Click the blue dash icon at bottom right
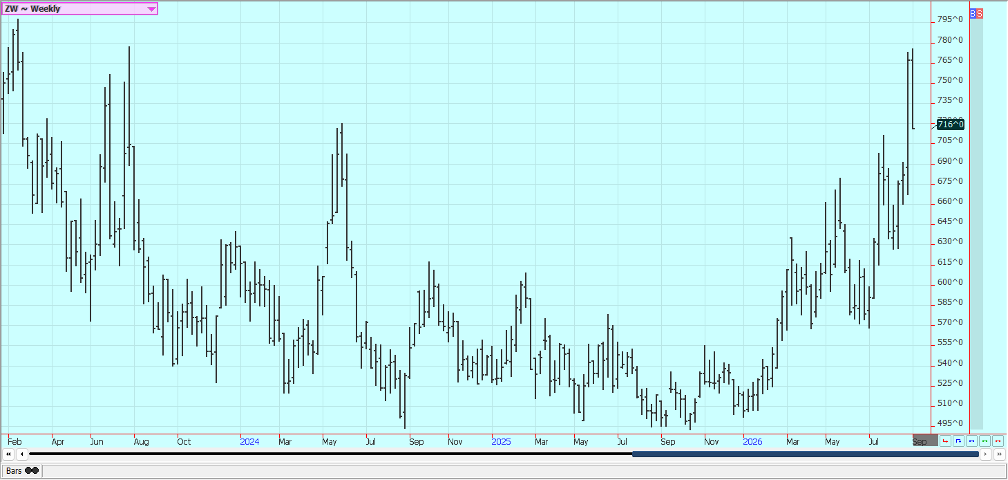This screenshot has width=1008, height=480. click(971, 441)
